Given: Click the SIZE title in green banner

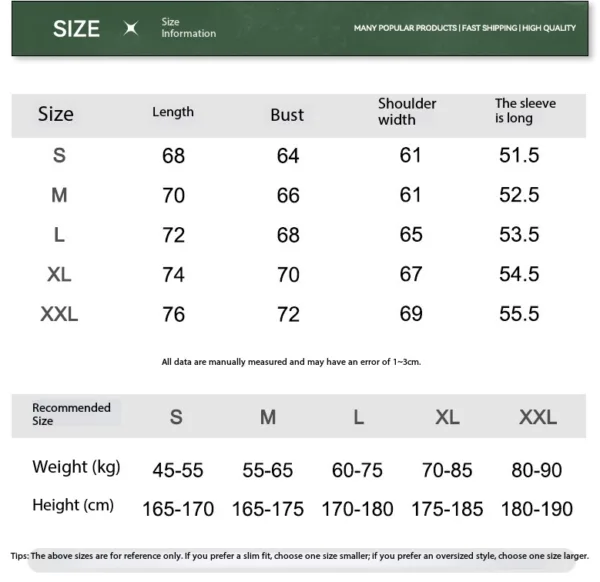Looking at the screenshot, I should click(x=77, y=29).
